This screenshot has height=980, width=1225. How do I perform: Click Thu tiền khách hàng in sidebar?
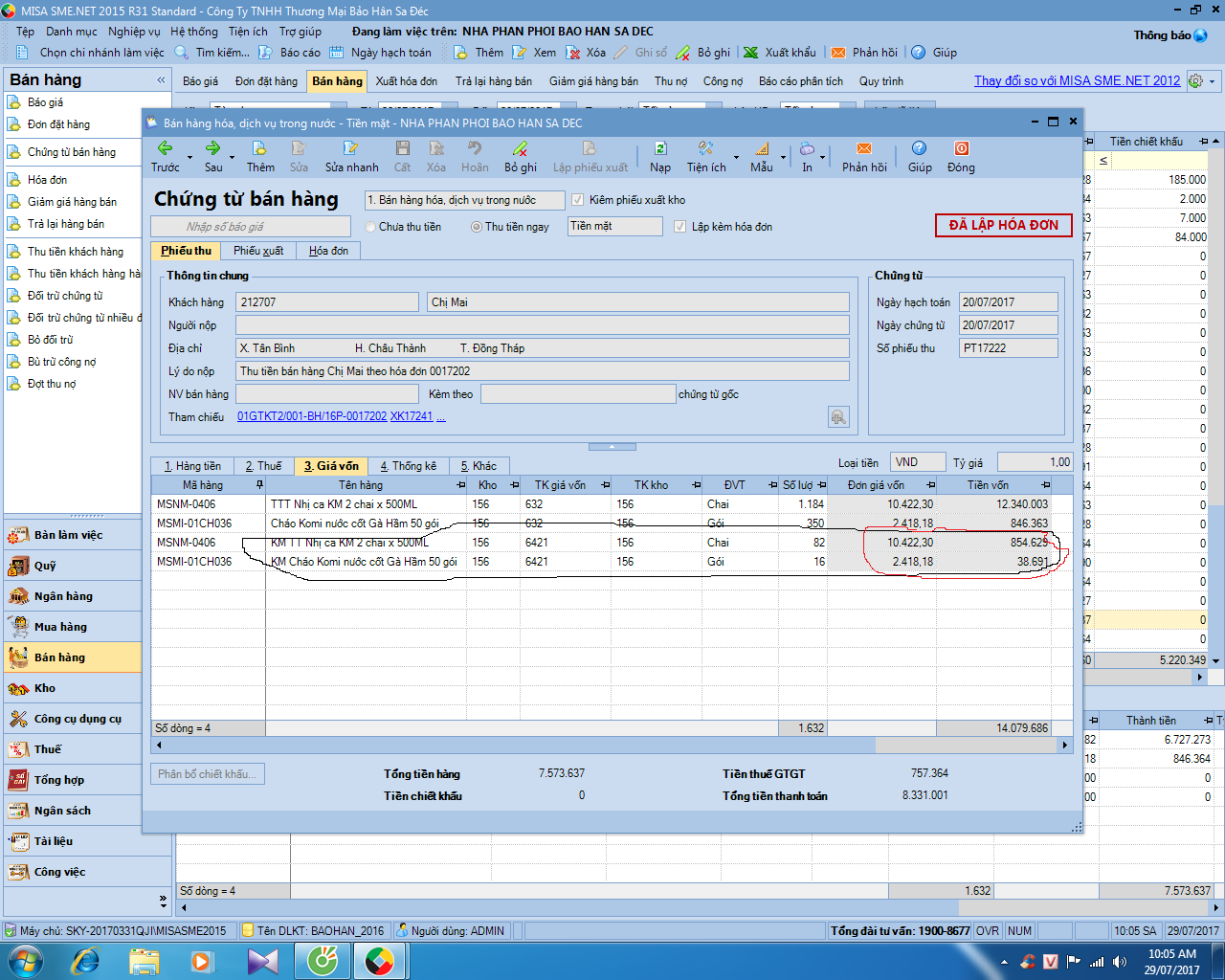pyautogui.click(x=76, y=252)
